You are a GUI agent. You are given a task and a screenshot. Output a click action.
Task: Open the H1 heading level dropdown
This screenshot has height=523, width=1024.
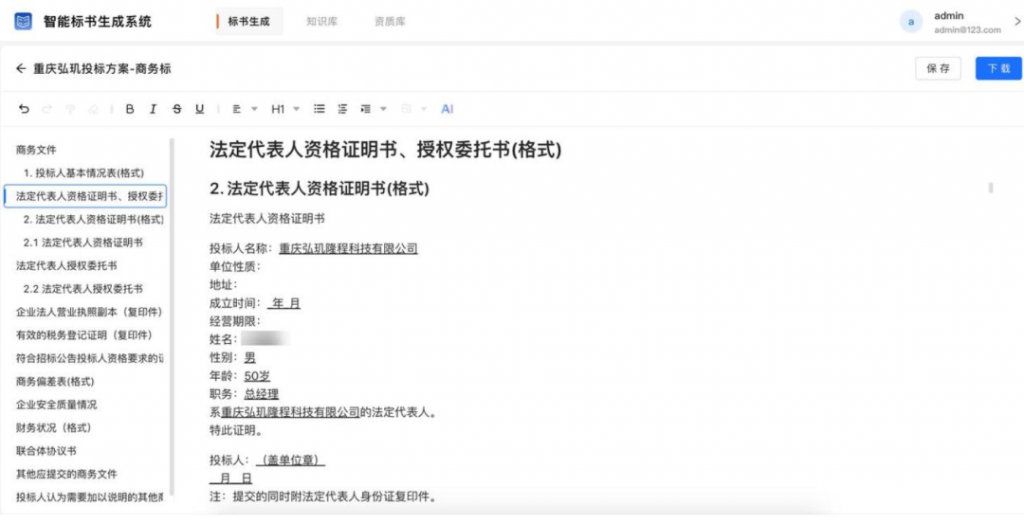(285, 109)
